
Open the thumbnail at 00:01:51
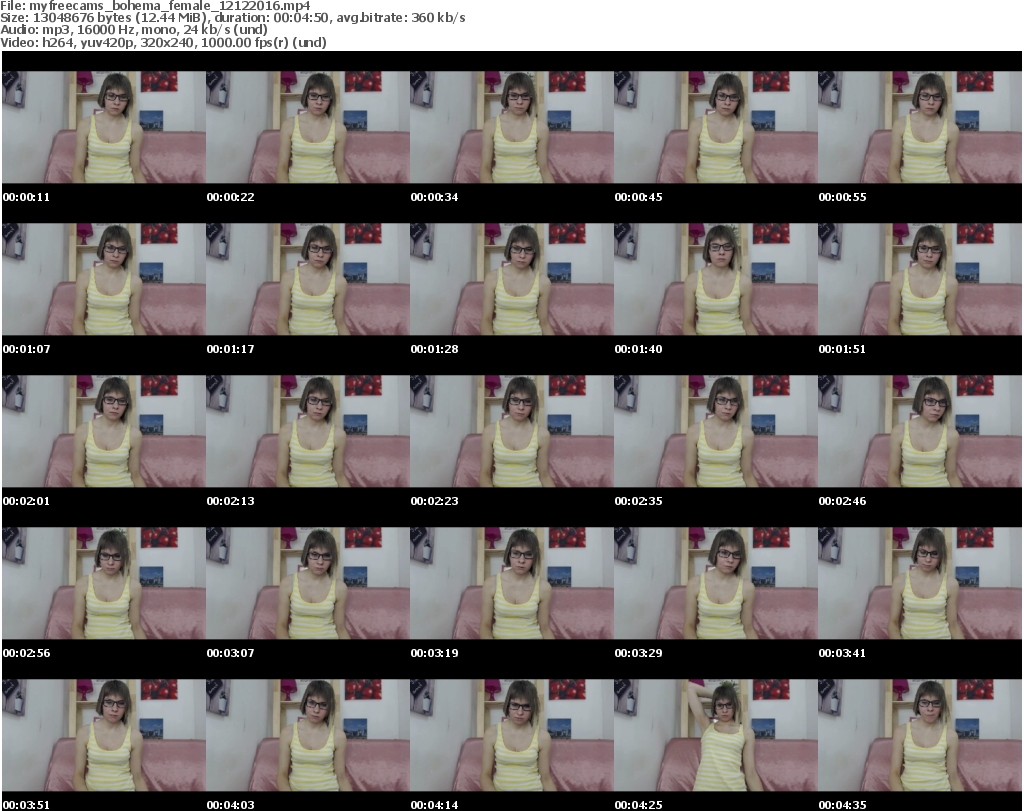(920, 279)
